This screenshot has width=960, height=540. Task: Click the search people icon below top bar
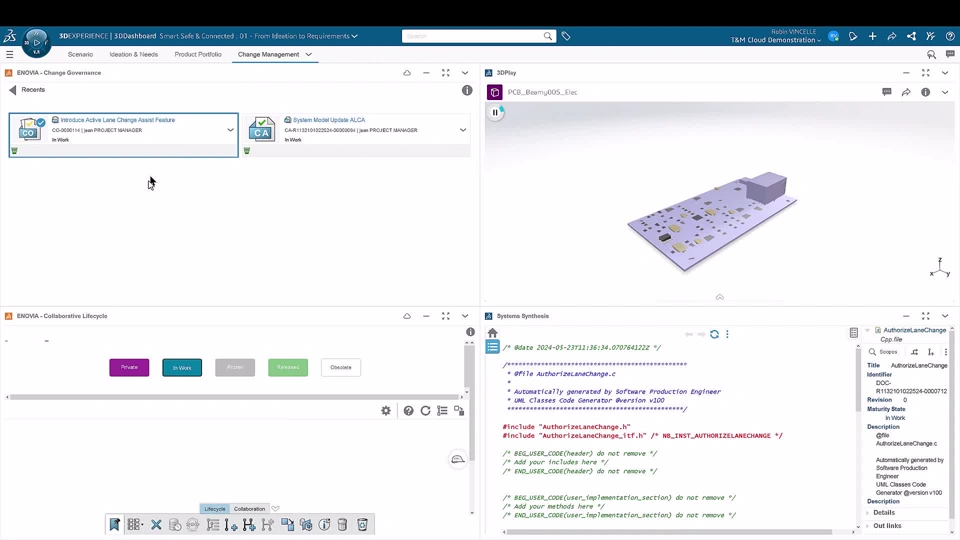[931, 54]
